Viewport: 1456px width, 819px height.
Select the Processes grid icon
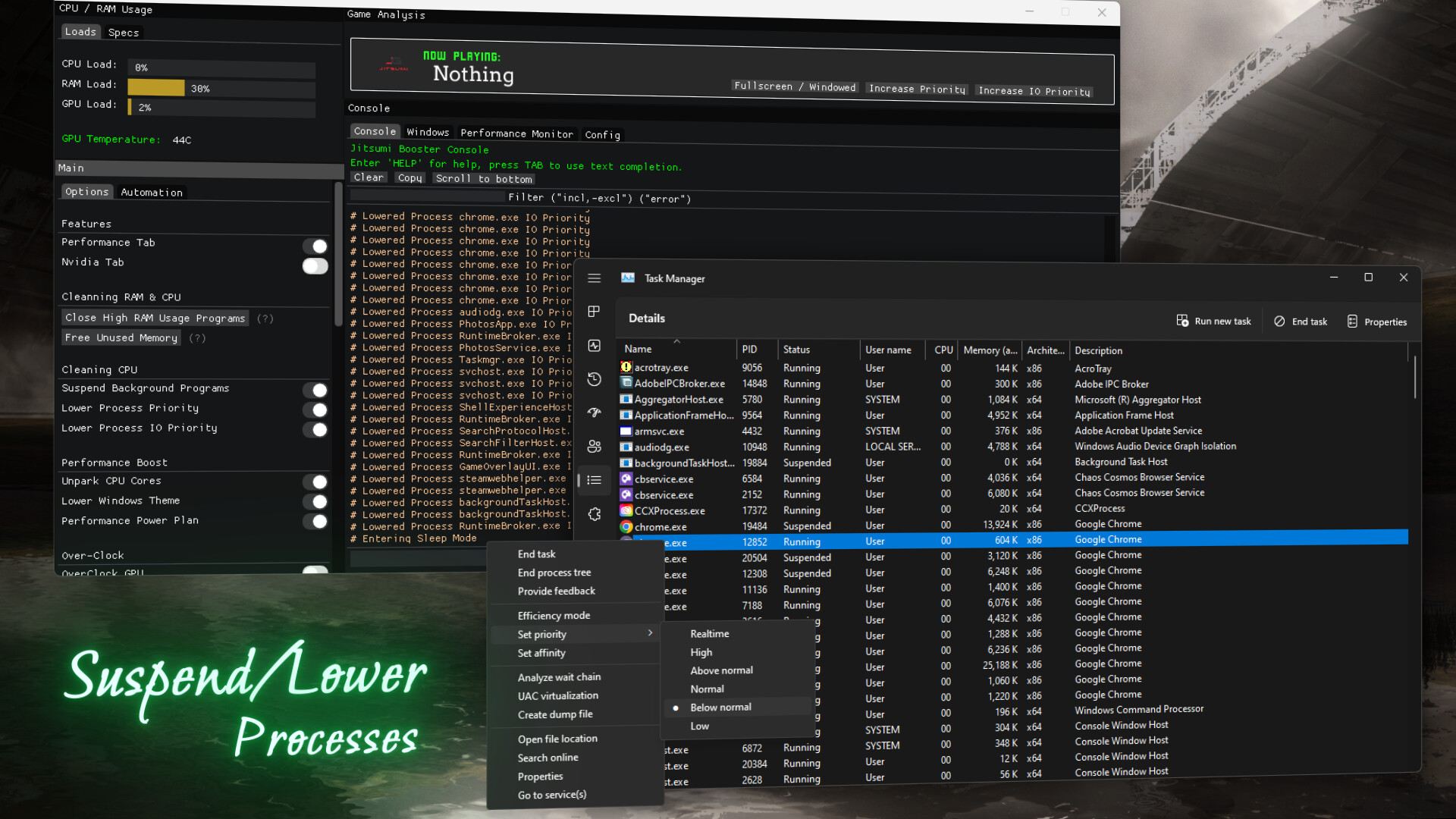tap(594, 312)
